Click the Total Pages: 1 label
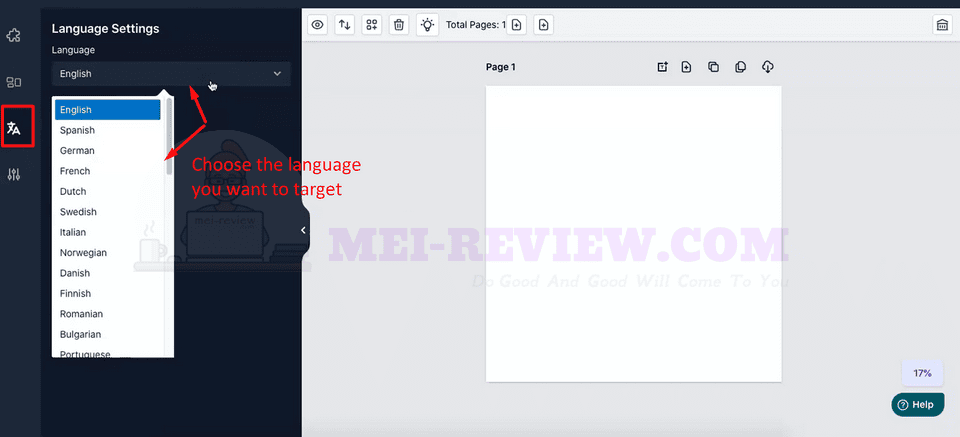This screenshot has height=437, width=960. click(476, 25)
